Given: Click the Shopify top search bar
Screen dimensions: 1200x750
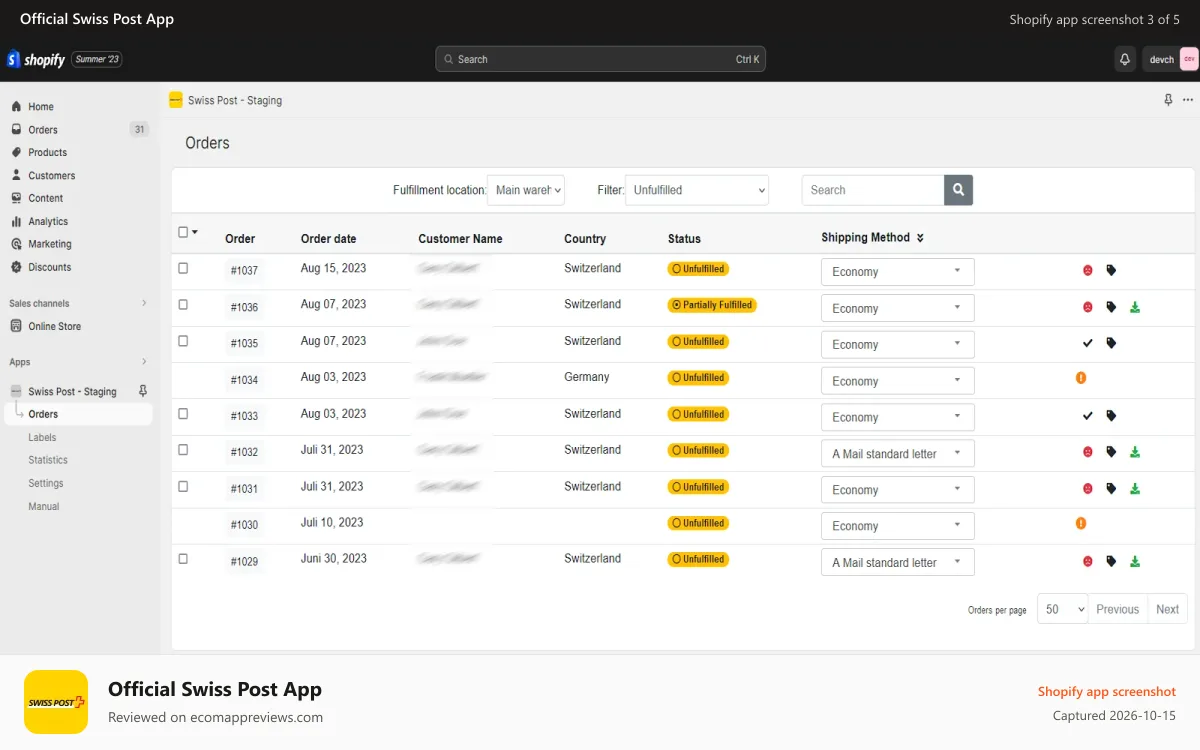Looking at the screenshot, I should [600, 59].
